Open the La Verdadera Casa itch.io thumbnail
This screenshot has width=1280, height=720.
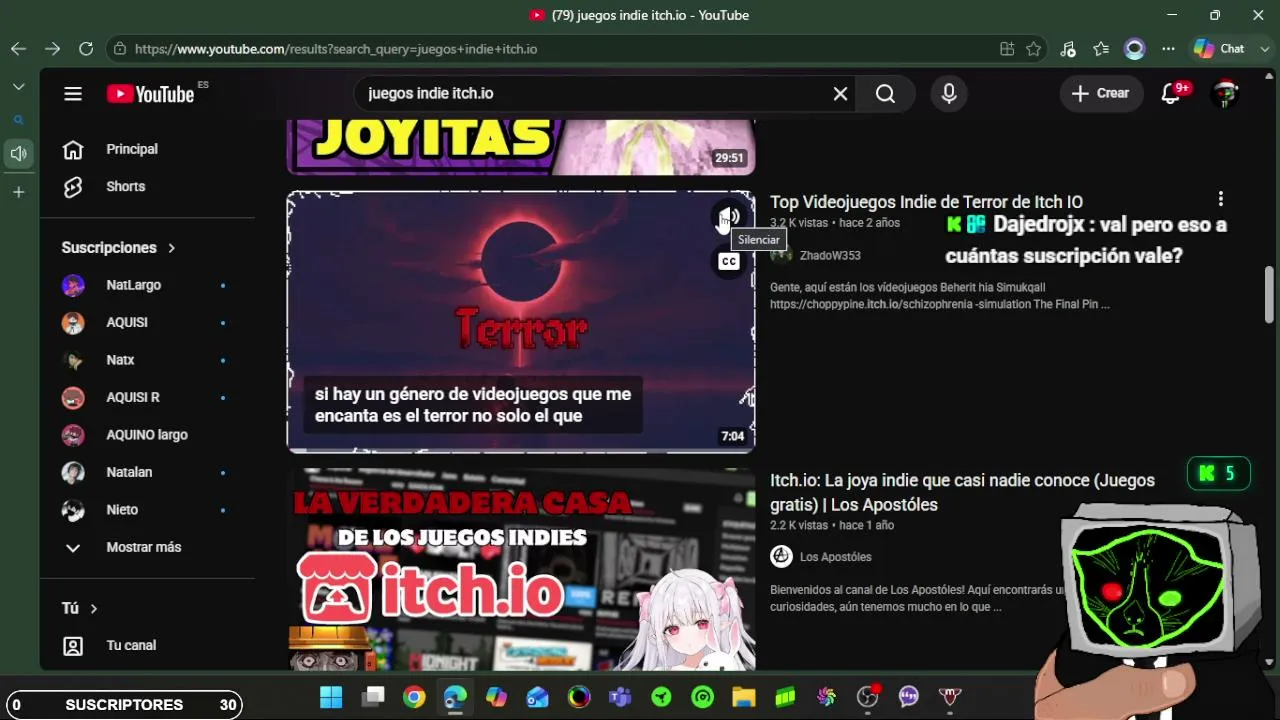coord(521,569)
